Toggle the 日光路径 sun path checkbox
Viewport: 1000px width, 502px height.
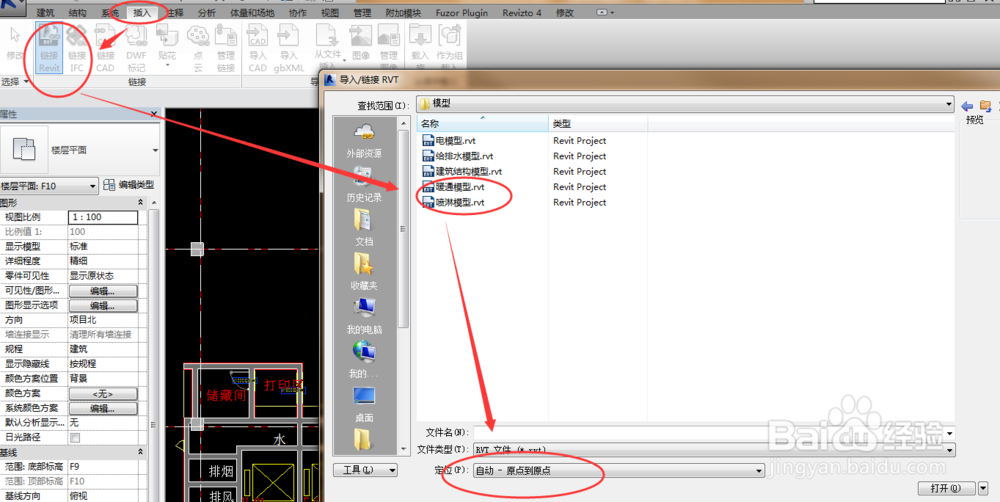pyautogui.click(x=75, y=438)
